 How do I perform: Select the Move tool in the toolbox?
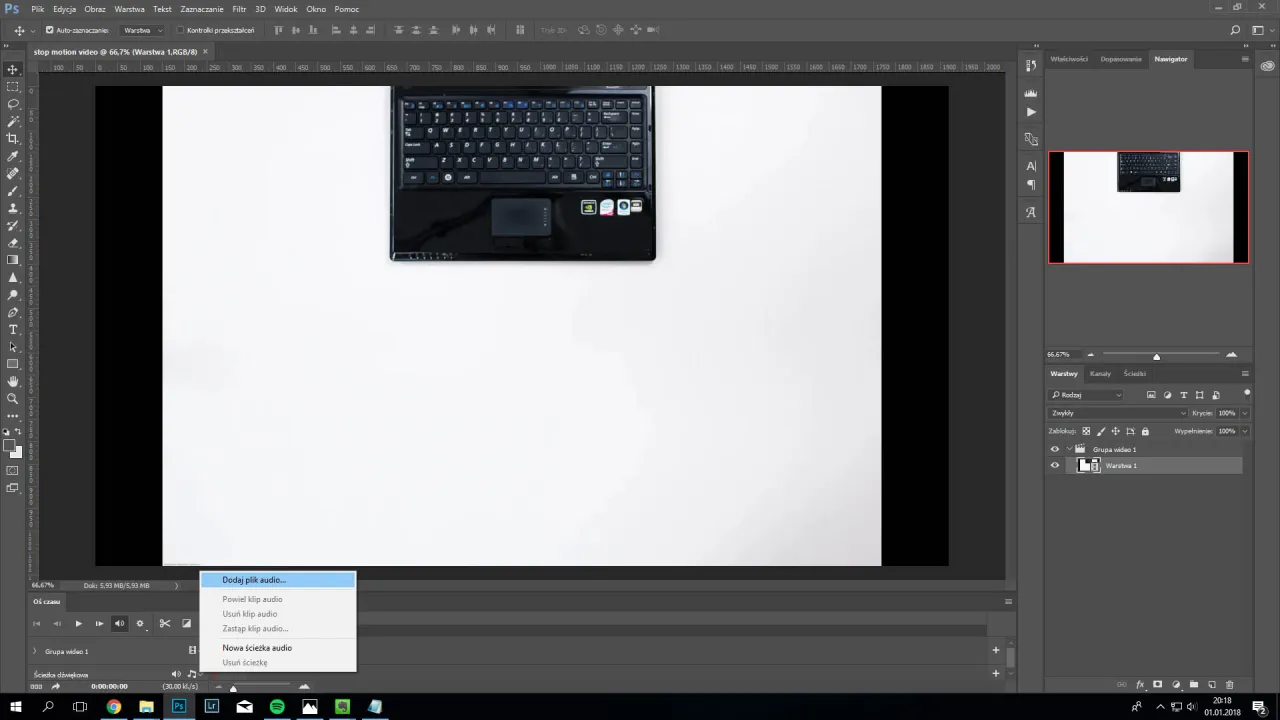pos(13,69)
